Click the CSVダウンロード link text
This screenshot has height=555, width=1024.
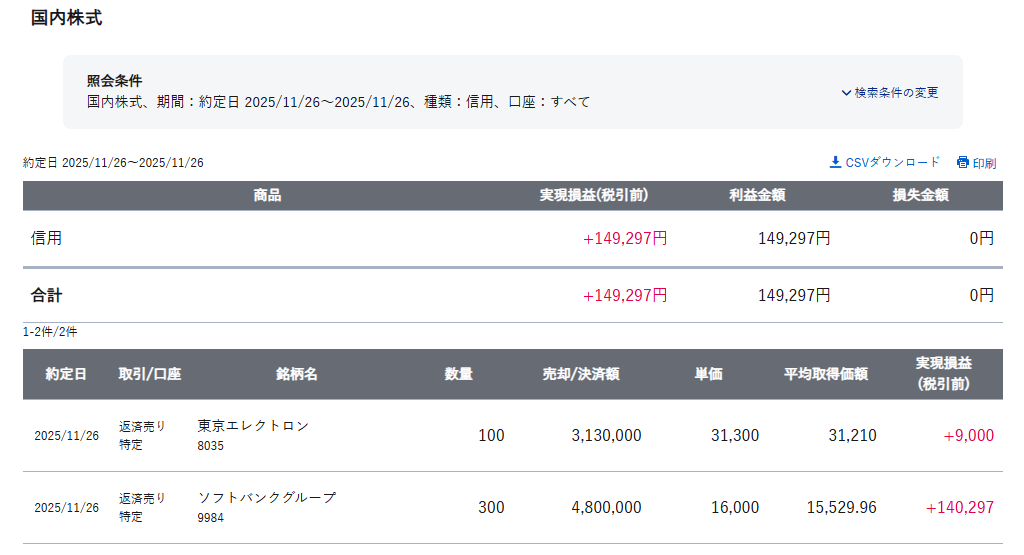893,162
